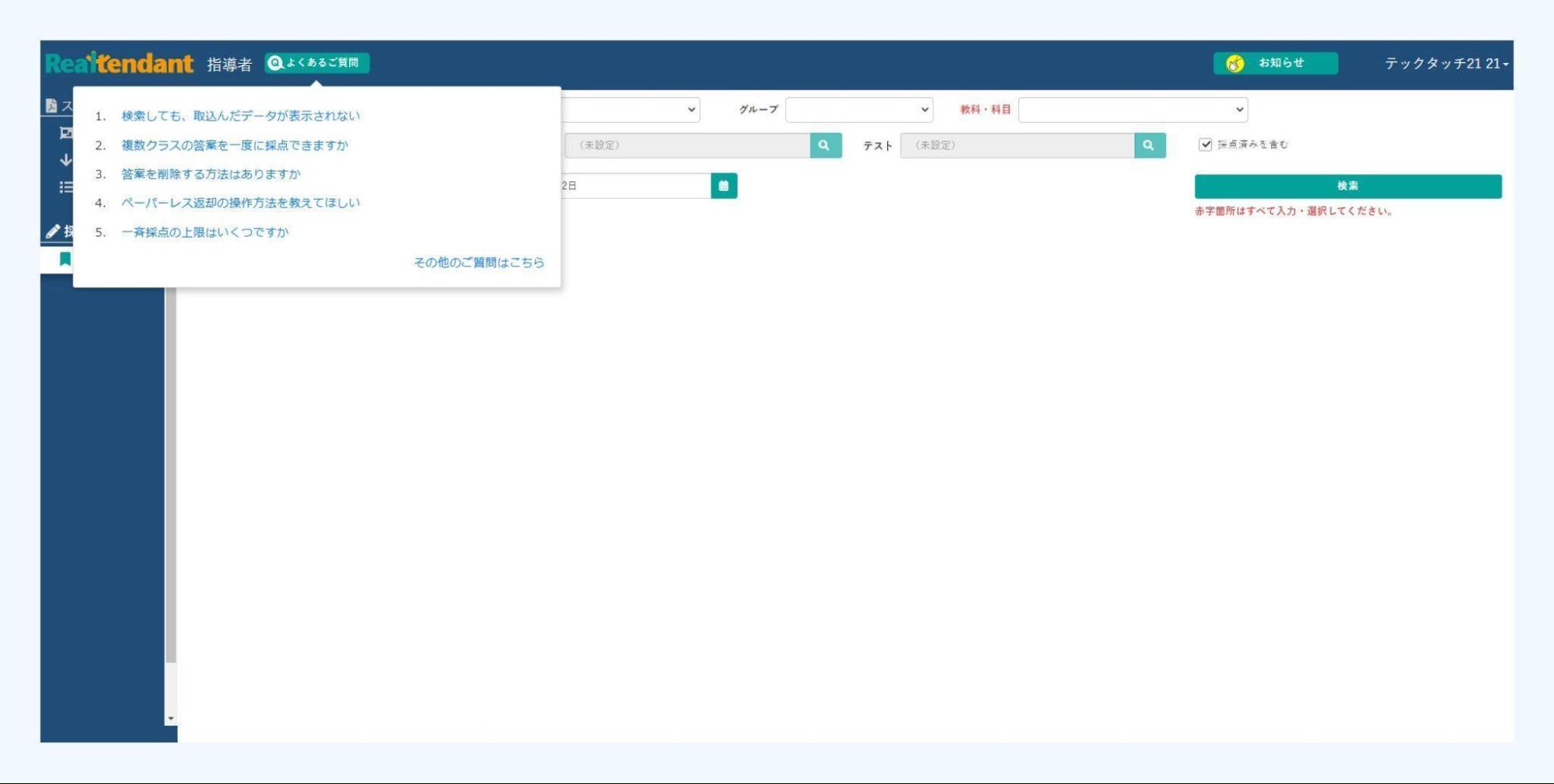Click the PDF file icon in the sidebar
The height and width of the screenshot is (784, 1554).
pyautogui.click(x=51, y=106)
